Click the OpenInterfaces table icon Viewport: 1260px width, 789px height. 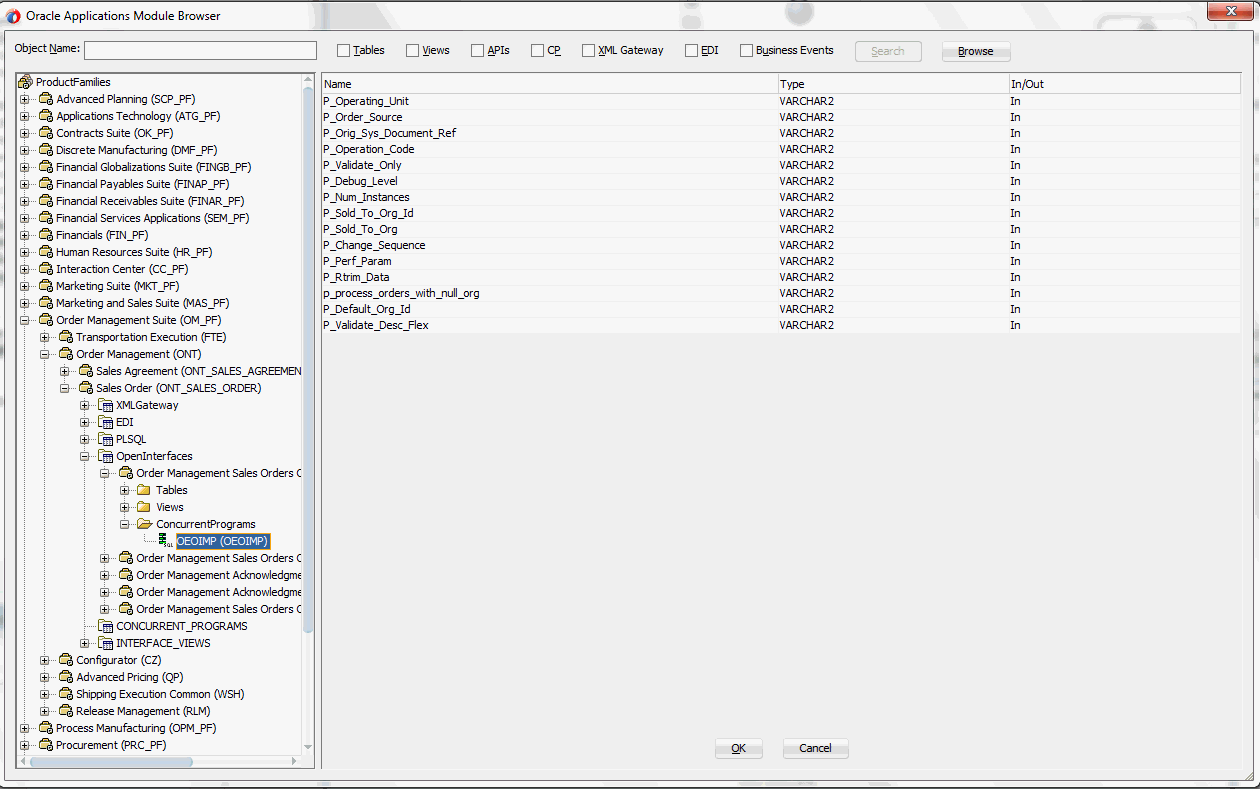(106, 456)
